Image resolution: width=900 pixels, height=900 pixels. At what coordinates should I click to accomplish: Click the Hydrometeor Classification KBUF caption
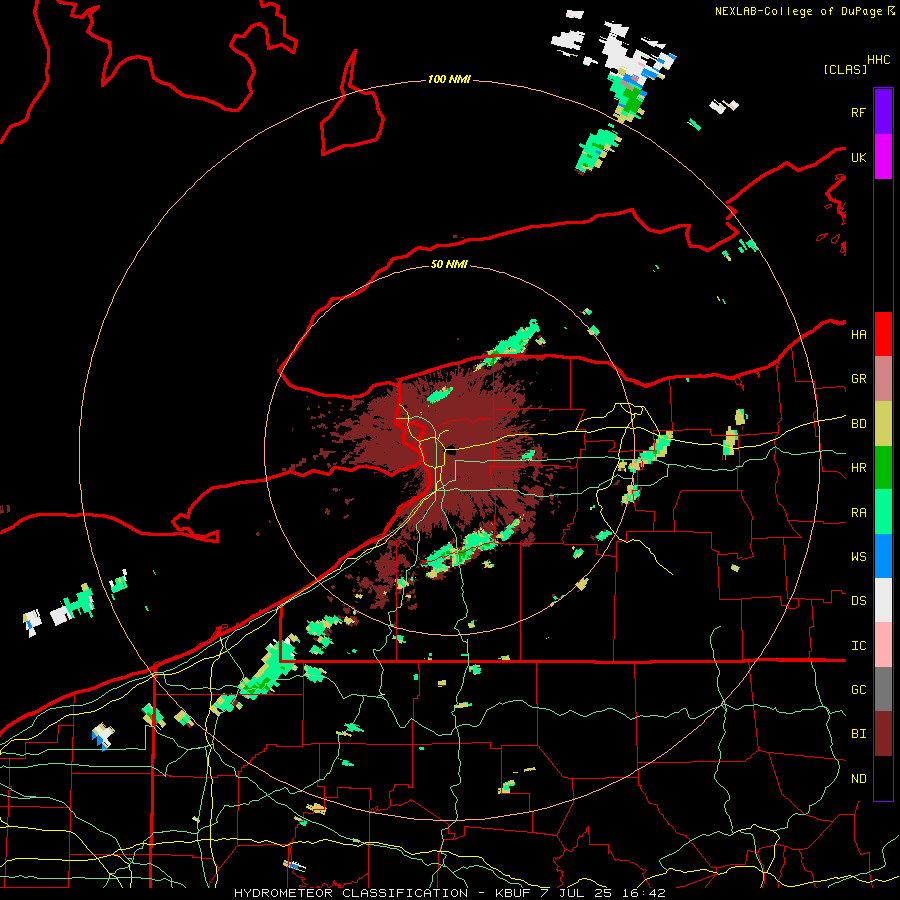(450, 893)
